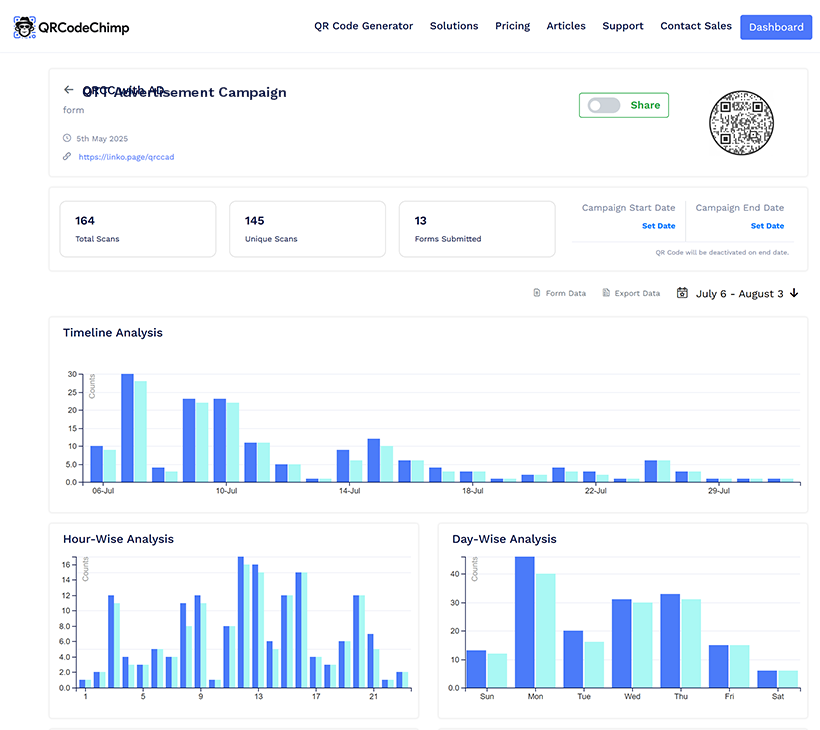The height and width of the screenshot is (730, 820).
Task: Click Set Date under Campaign Start Date
Action: pyautogui.click(x=658, y=226)
